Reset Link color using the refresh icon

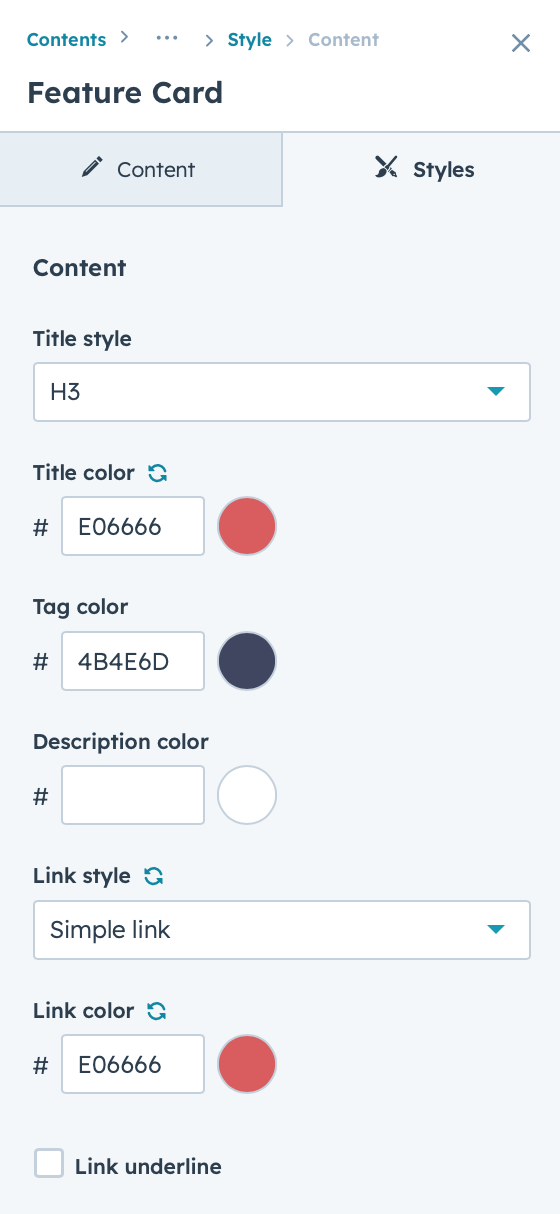(x=157, y=1011)
